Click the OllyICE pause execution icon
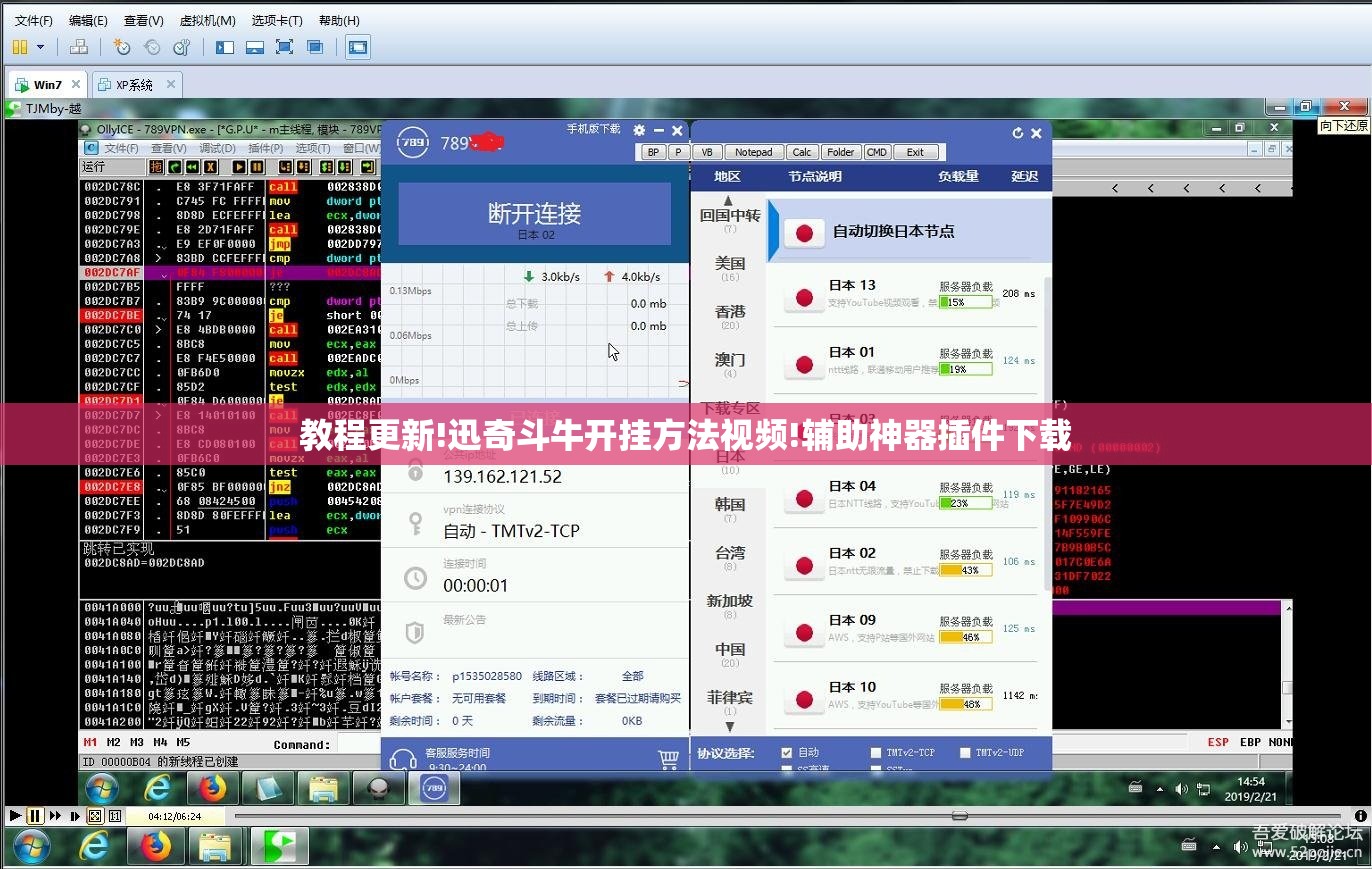Viewport: 1372px width, 869px height. click(x=257, y=167)
